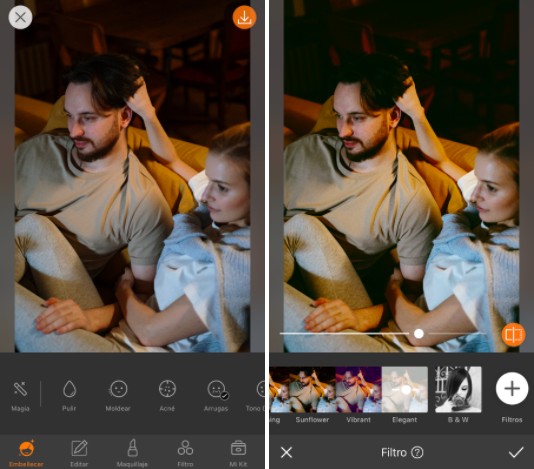Toggle the orange before/after compare icon
The width and height of the screenshot is (534, 469).
pos(513,334)
